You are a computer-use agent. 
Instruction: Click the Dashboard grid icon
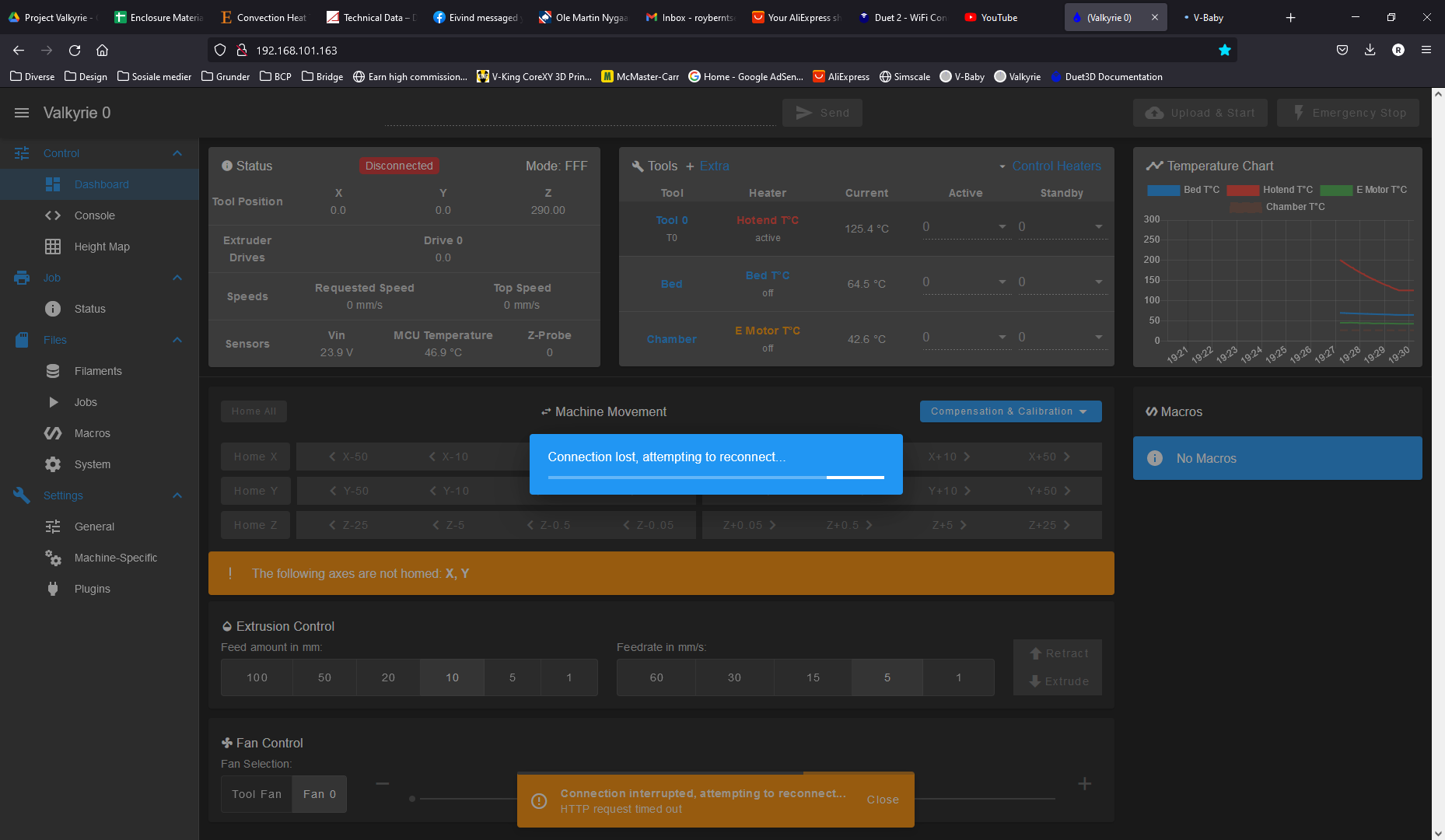(x=53, y=184)
